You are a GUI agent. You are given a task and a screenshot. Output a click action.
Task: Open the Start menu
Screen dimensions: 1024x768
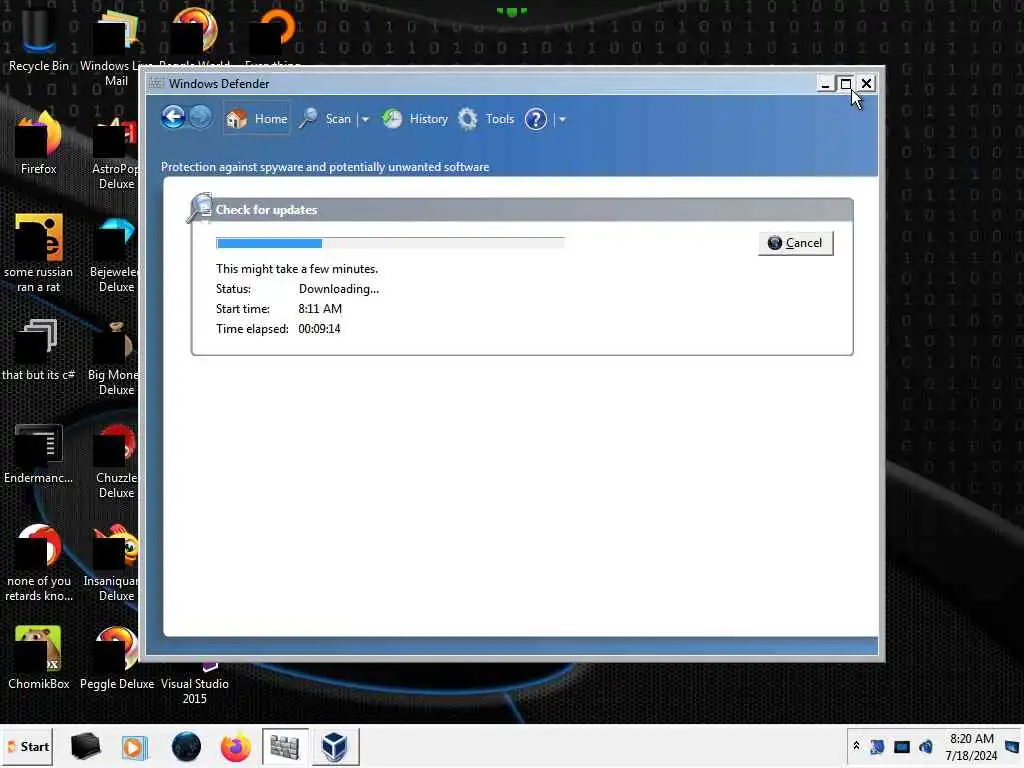pyautogui.click(x=28, y=746)
